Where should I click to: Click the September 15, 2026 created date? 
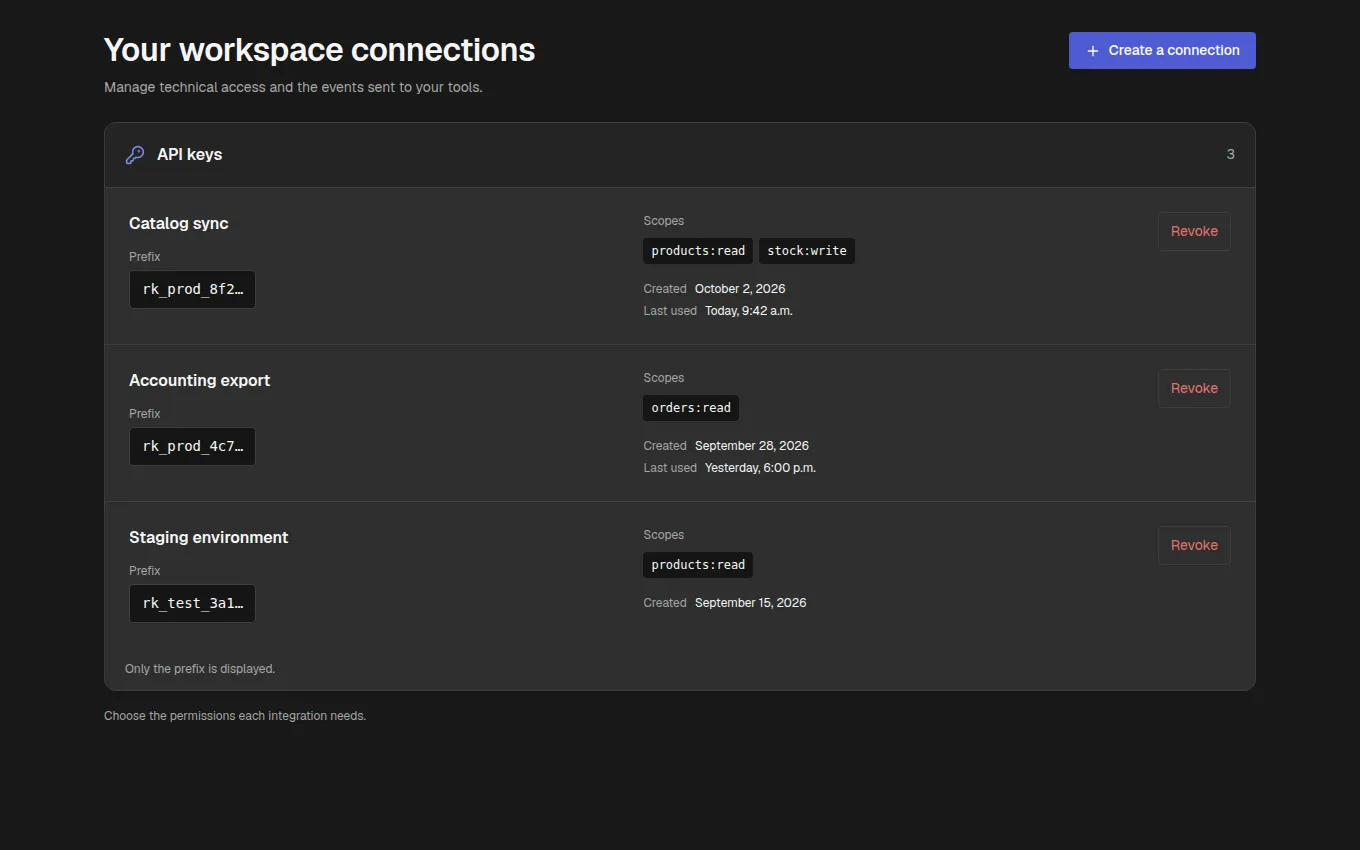tap(751, 603)
